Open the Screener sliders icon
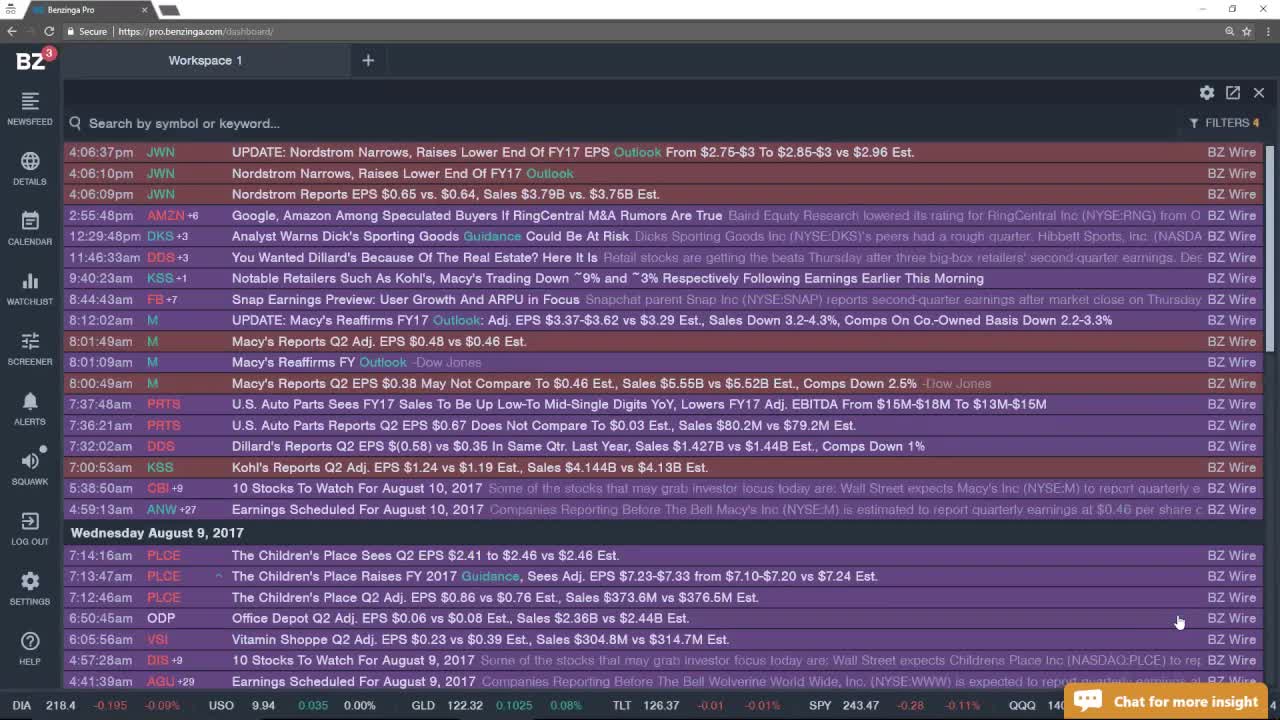Image resolution: width=1280 pixels, height=720 pixels. (x=30, y=348)
